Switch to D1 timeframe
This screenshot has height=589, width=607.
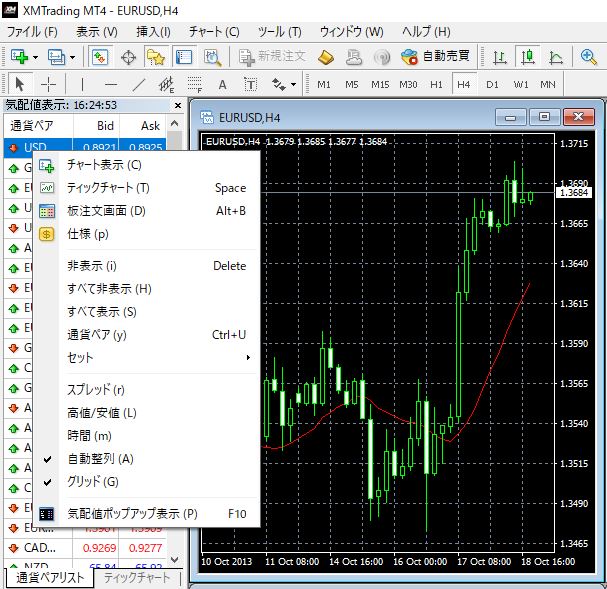click(492, 84)
